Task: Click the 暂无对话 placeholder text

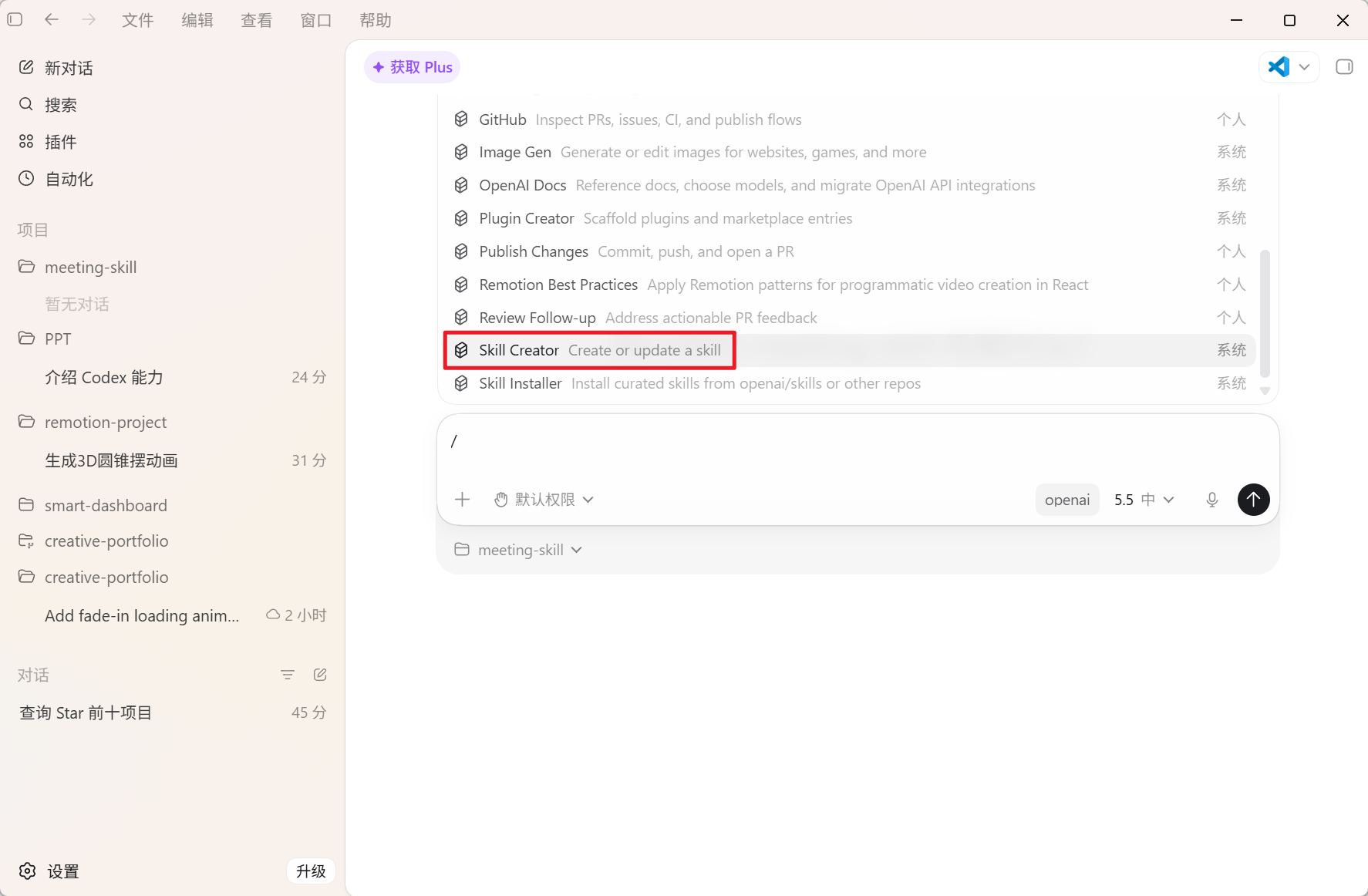Action: 77,304
